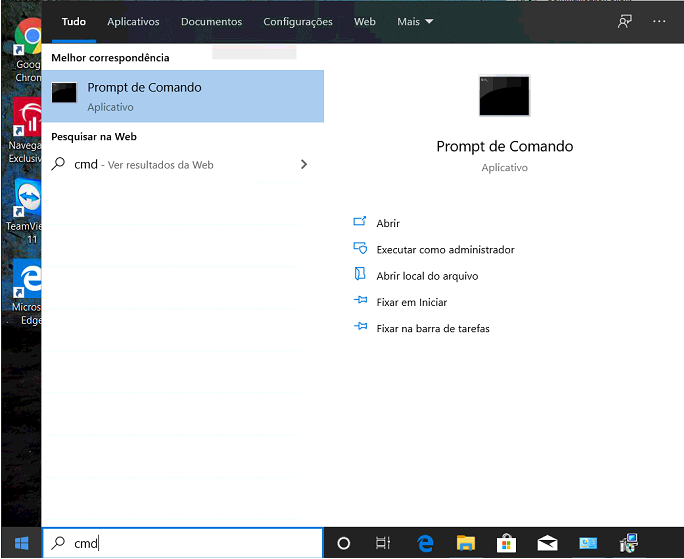Viewport: 684px width, 559px height.
Task: Click large Command Prompt thumbnail in preview
Action: pyautogui.click(x=504, y=96)
